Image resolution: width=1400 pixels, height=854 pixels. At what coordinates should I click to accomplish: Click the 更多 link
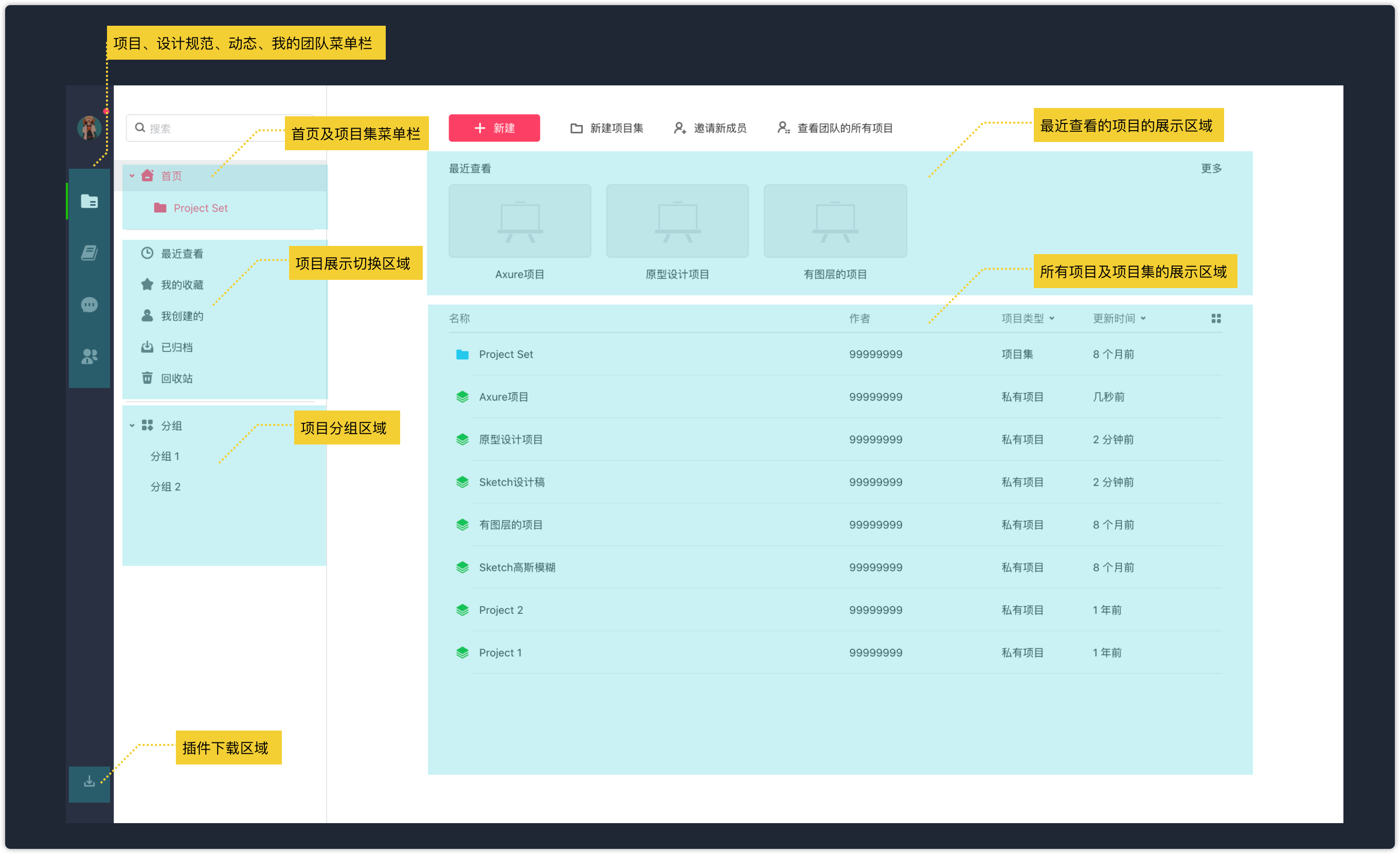(1211, 169)
